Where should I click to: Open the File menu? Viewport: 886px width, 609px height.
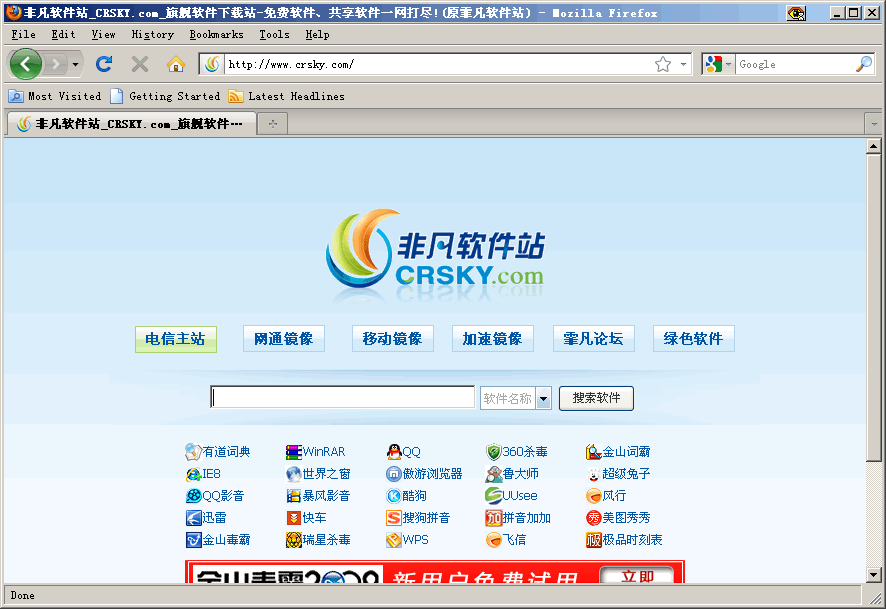coord(23,34)
